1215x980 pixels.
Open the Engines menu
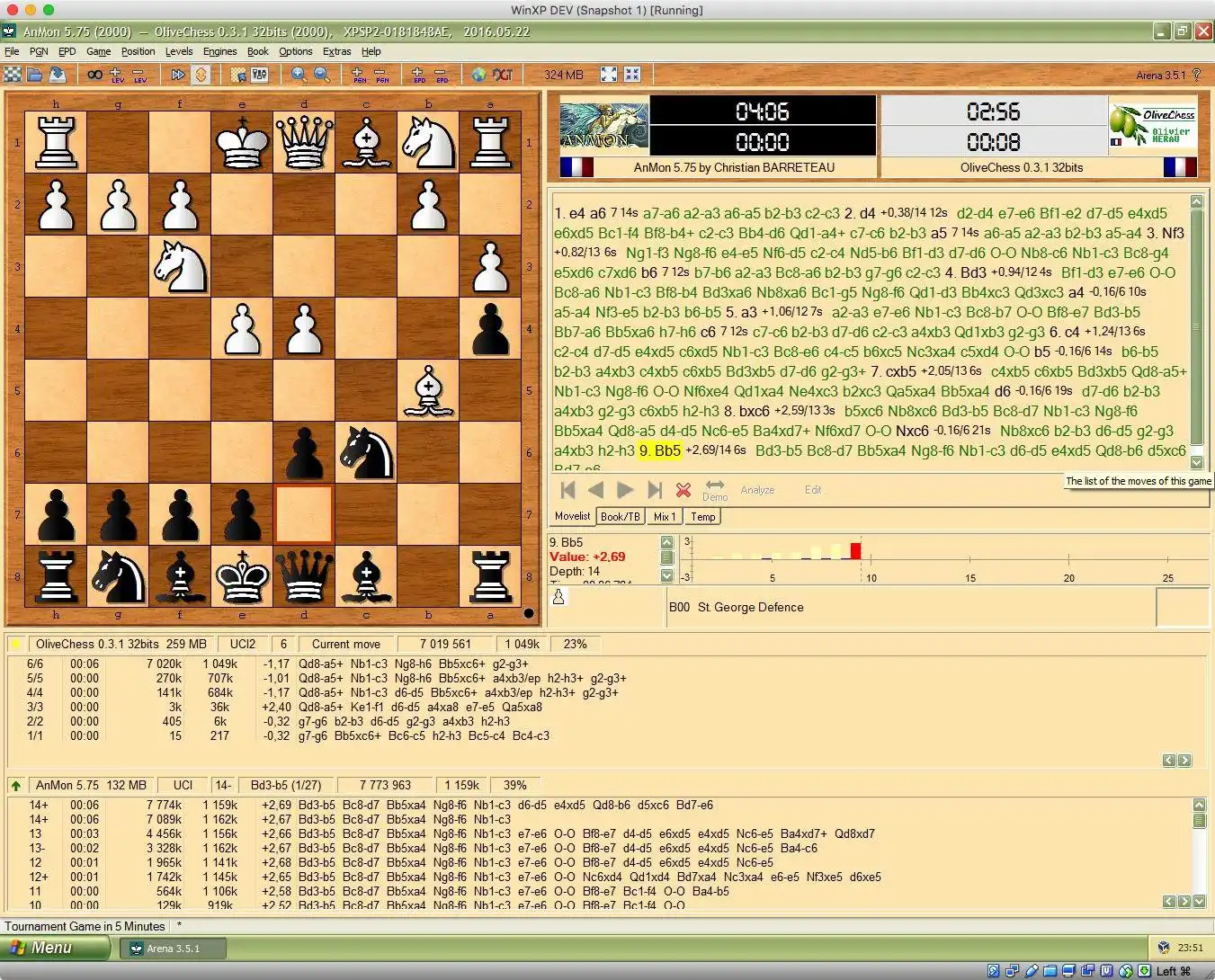[220, 51]
